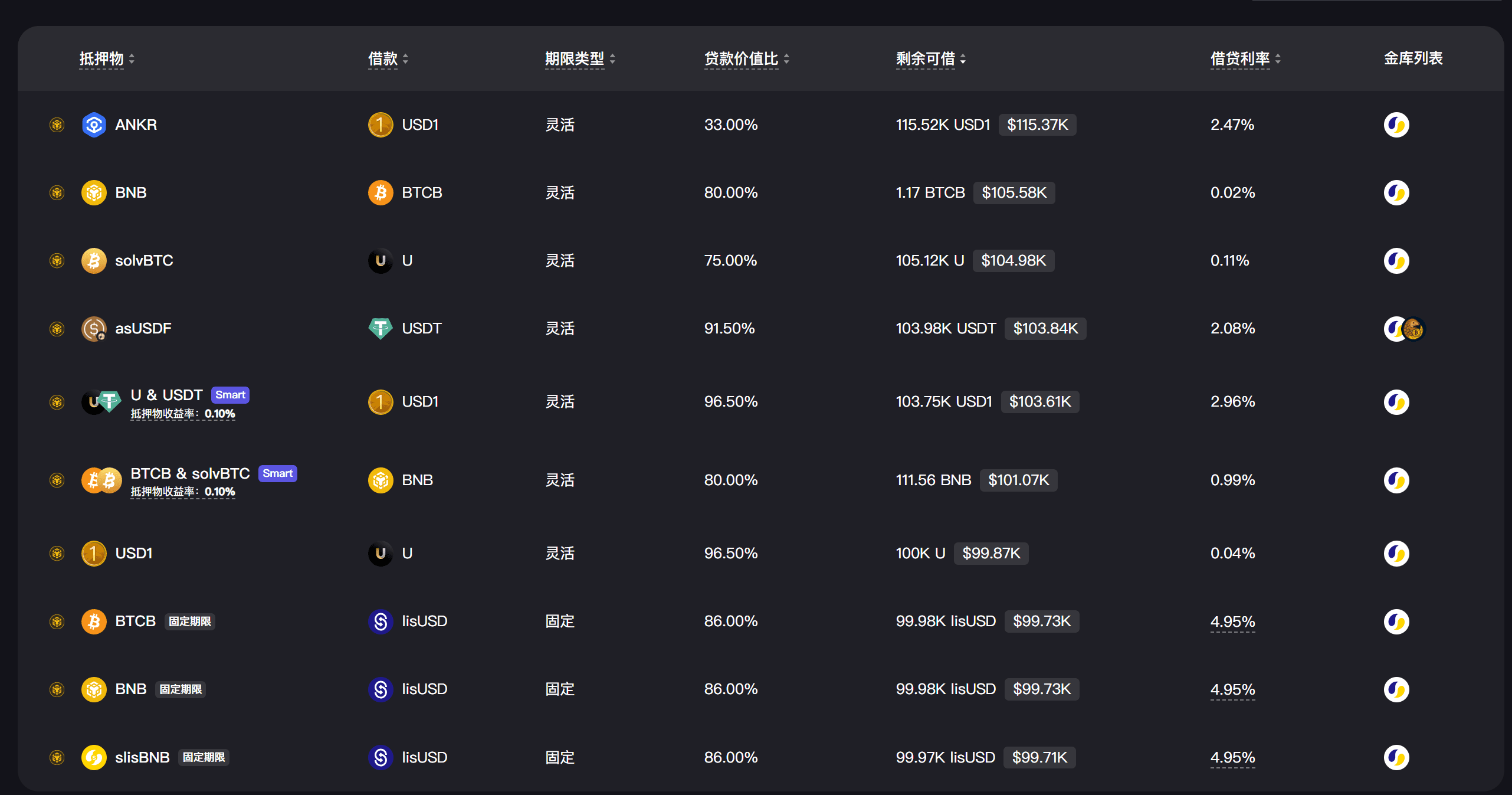Image resolution: width=1512 pixels, height=795 pixels.
Task: Click Smart badge on BTCB & solvBTC
Action: point(277,473)
